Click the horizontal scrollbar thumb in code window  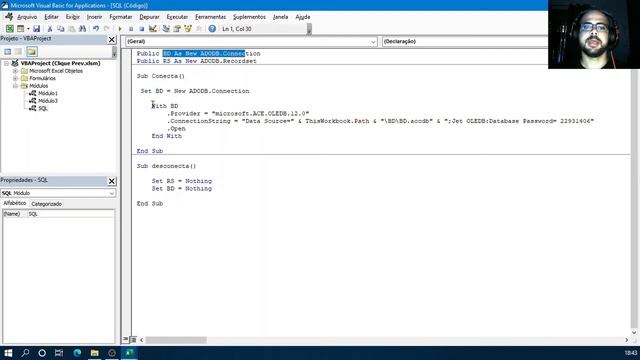176,340
